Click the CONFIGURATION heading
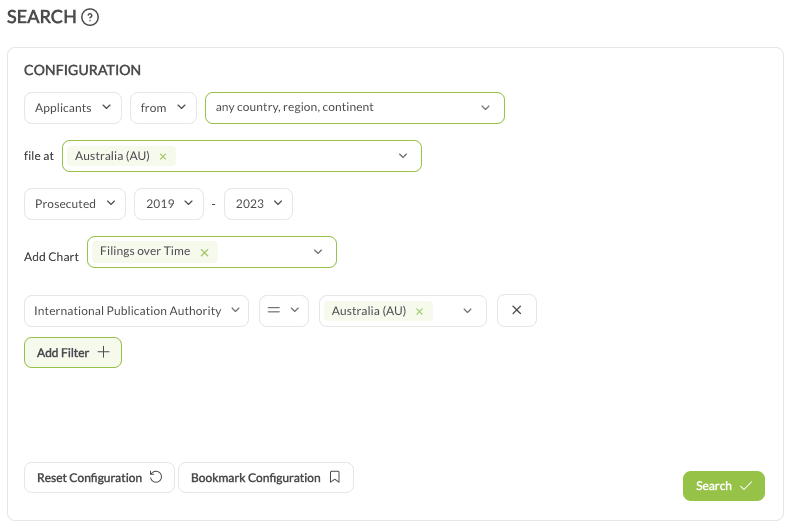The width and height of the screenshot is (793, 528). click(x=82, y=70)
